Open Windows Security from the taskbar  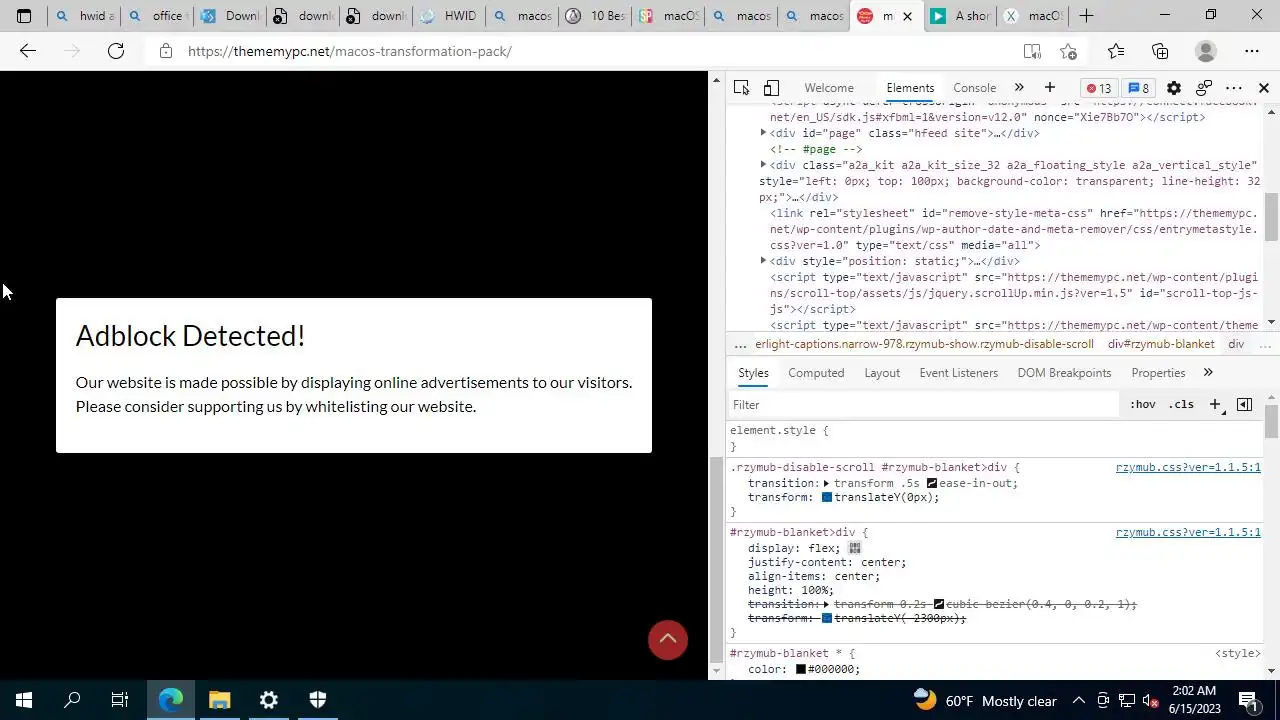coord(318,700)
